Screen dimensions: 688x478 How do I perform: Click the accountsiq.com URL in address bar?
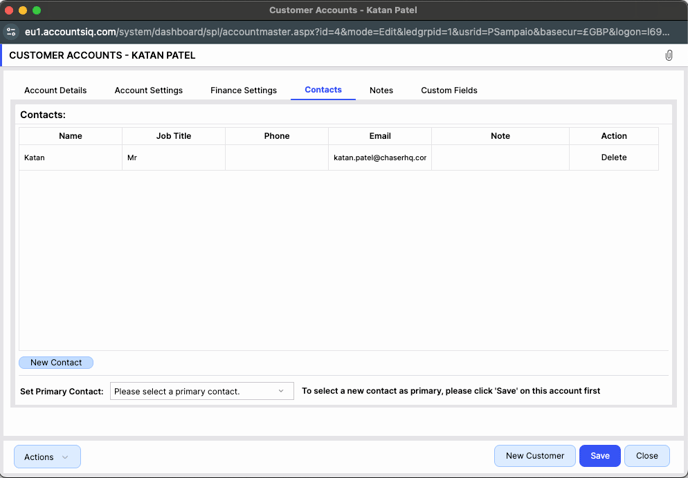[347, 32]
